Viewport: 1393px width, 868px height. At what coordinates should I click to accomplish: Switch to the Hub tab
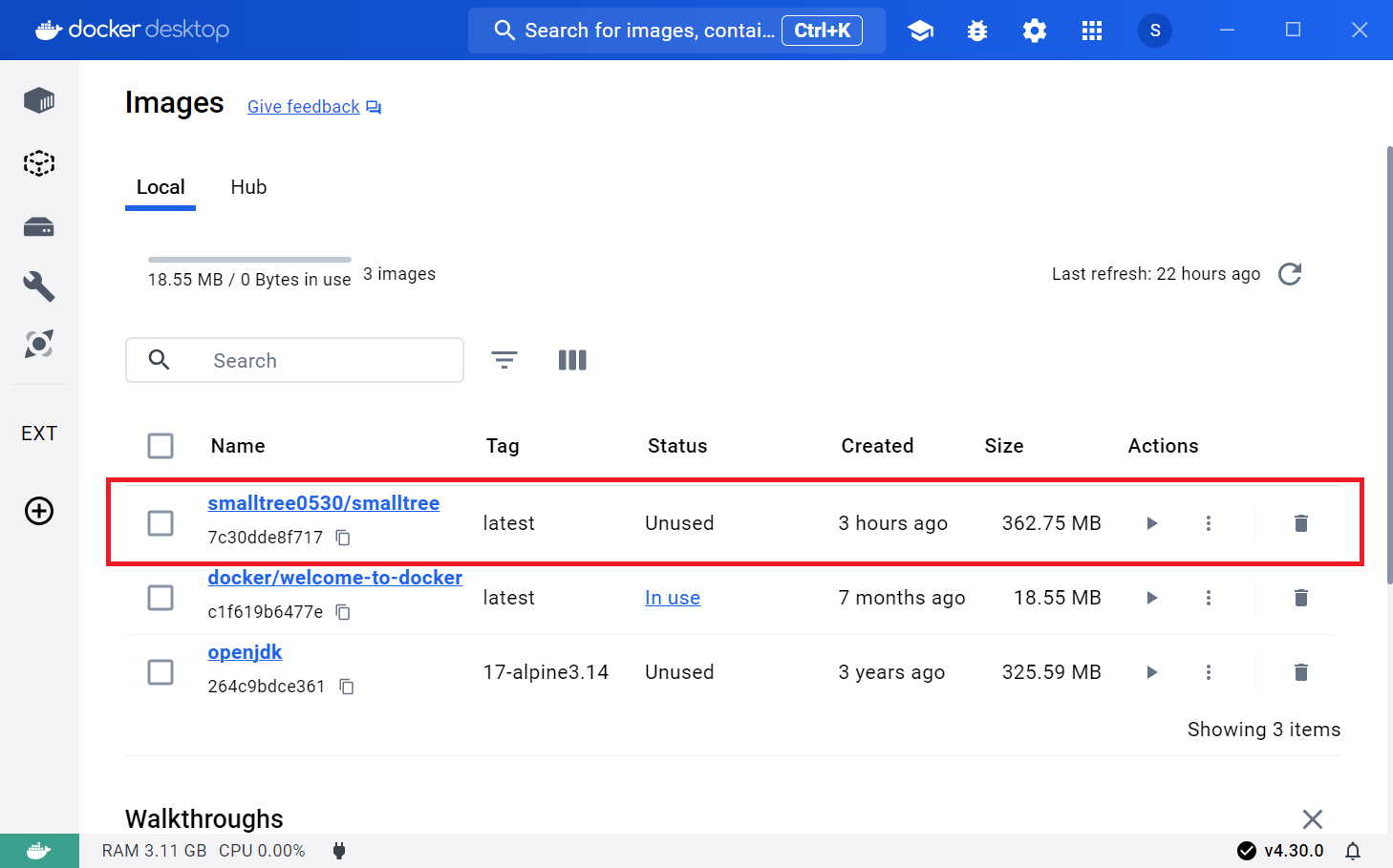(x=248, y=187)
